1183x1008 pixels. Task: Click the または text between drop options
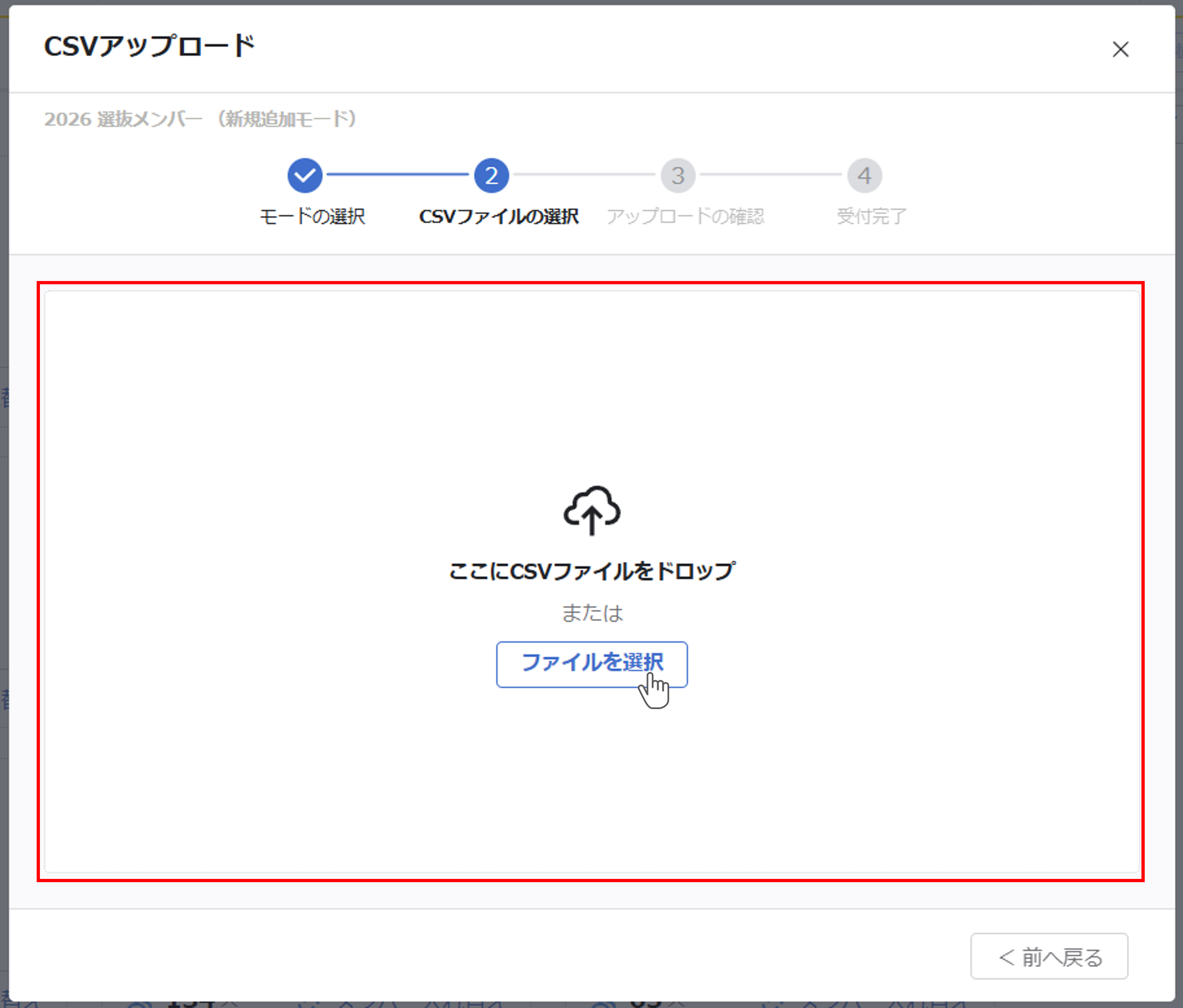591,613
